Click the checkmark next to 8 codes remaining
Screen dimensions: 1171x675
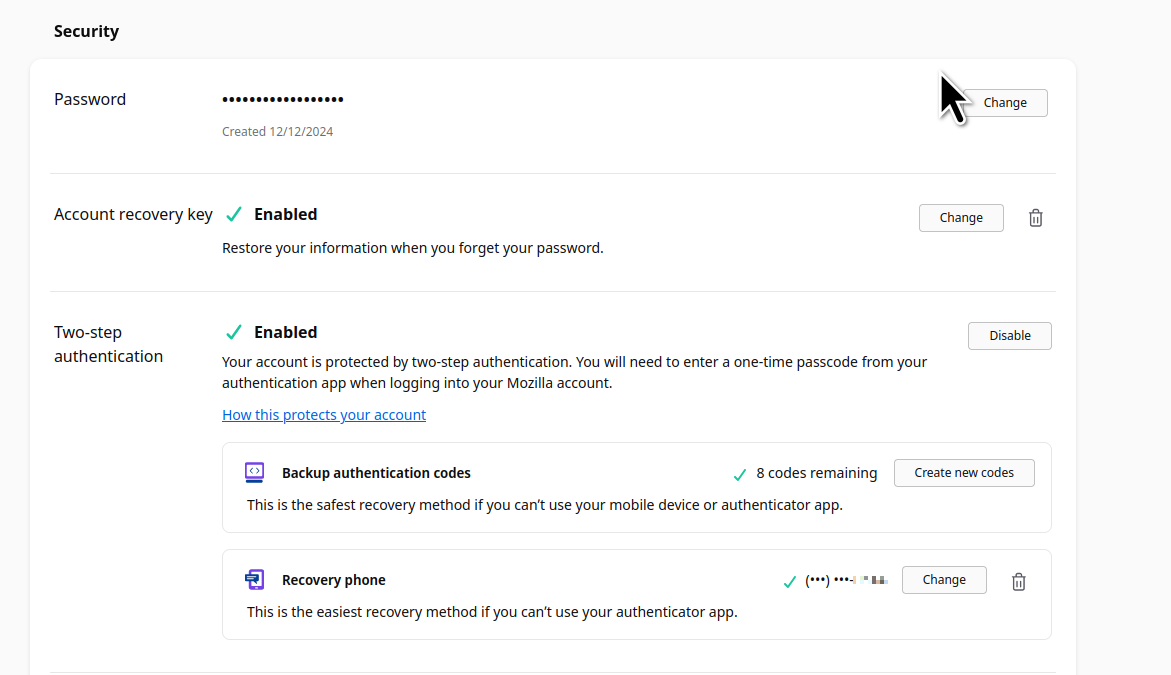click(x=740, y=474)
